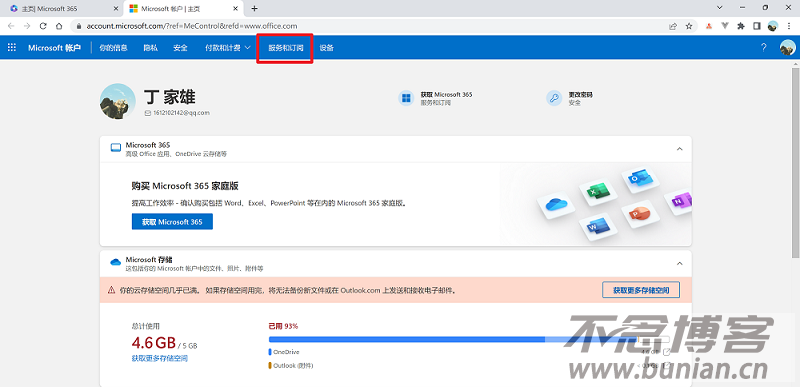
Task: Open the account avatar in the blue header
Action: (x=787, y=47)
